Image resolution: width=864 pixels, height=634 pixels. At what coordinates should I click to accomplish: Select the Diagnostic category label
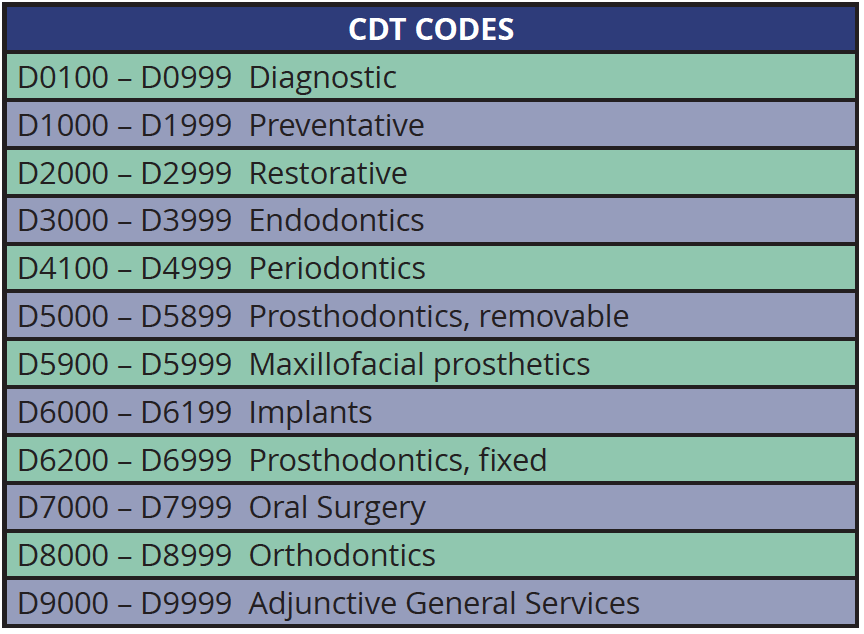[x=322, y=77]
